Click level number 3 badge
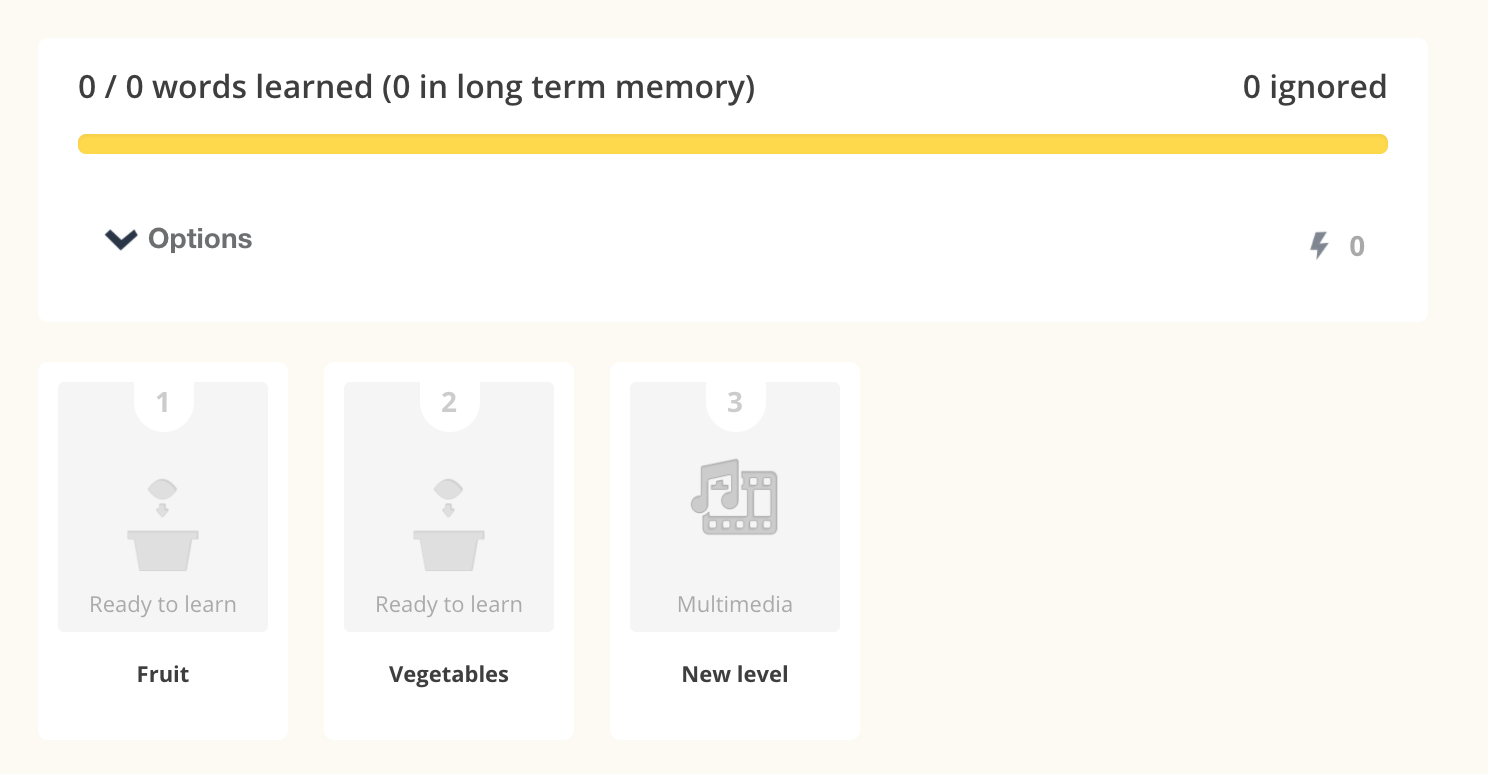The image size is (1488, 774). 735,403
